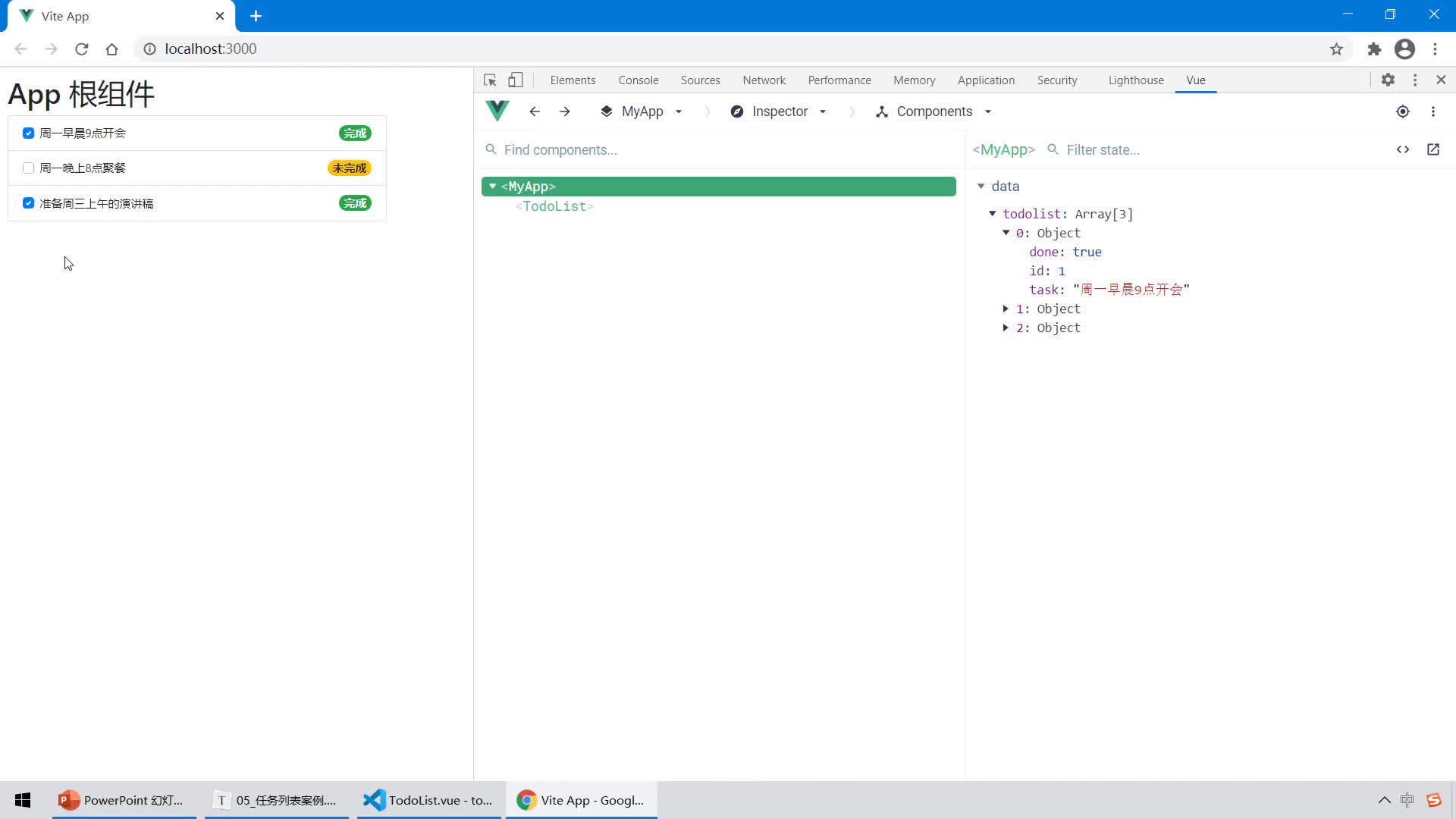Toggle the first task checkbox 周一早晨9点开会

28,132
